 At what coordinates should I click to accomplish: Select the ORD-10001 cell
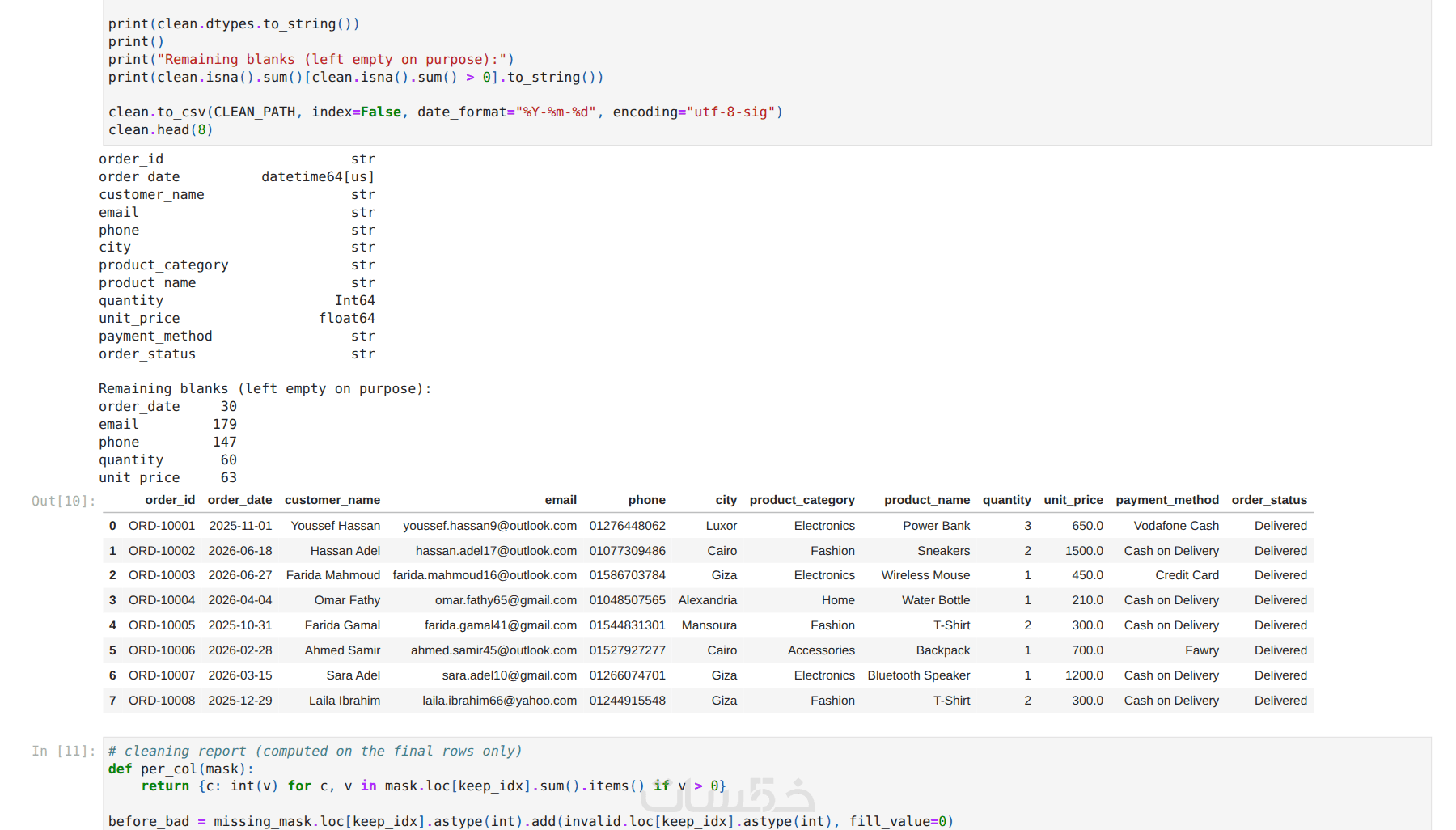162,526
